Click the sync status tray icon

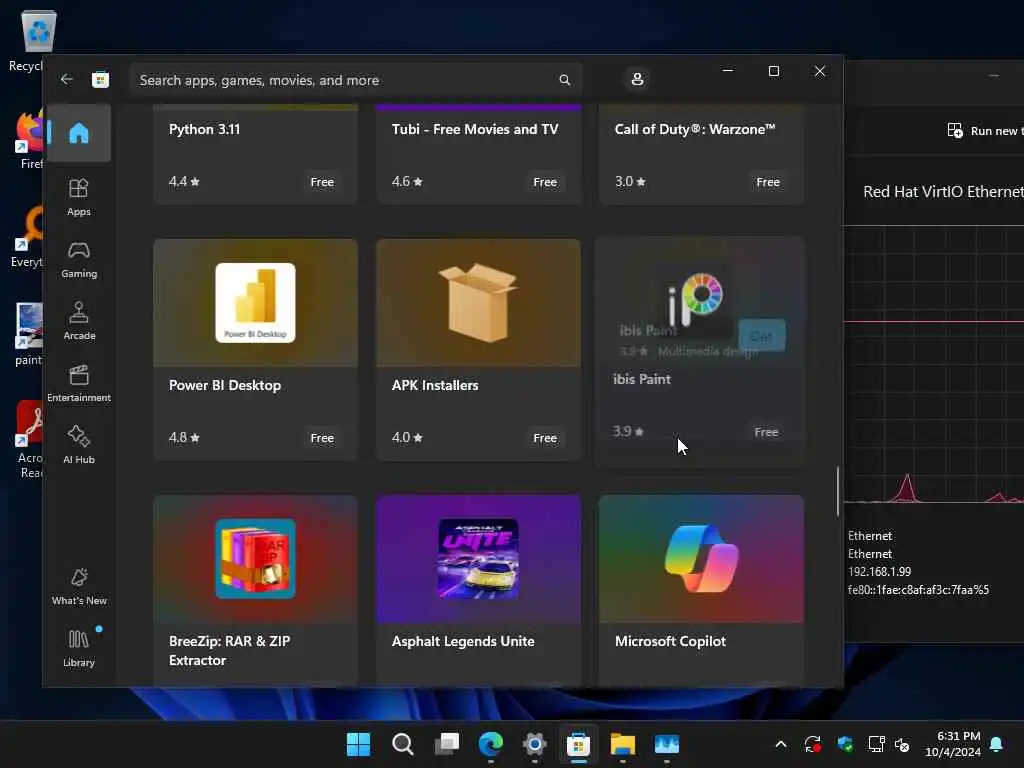tap(813, 744)
